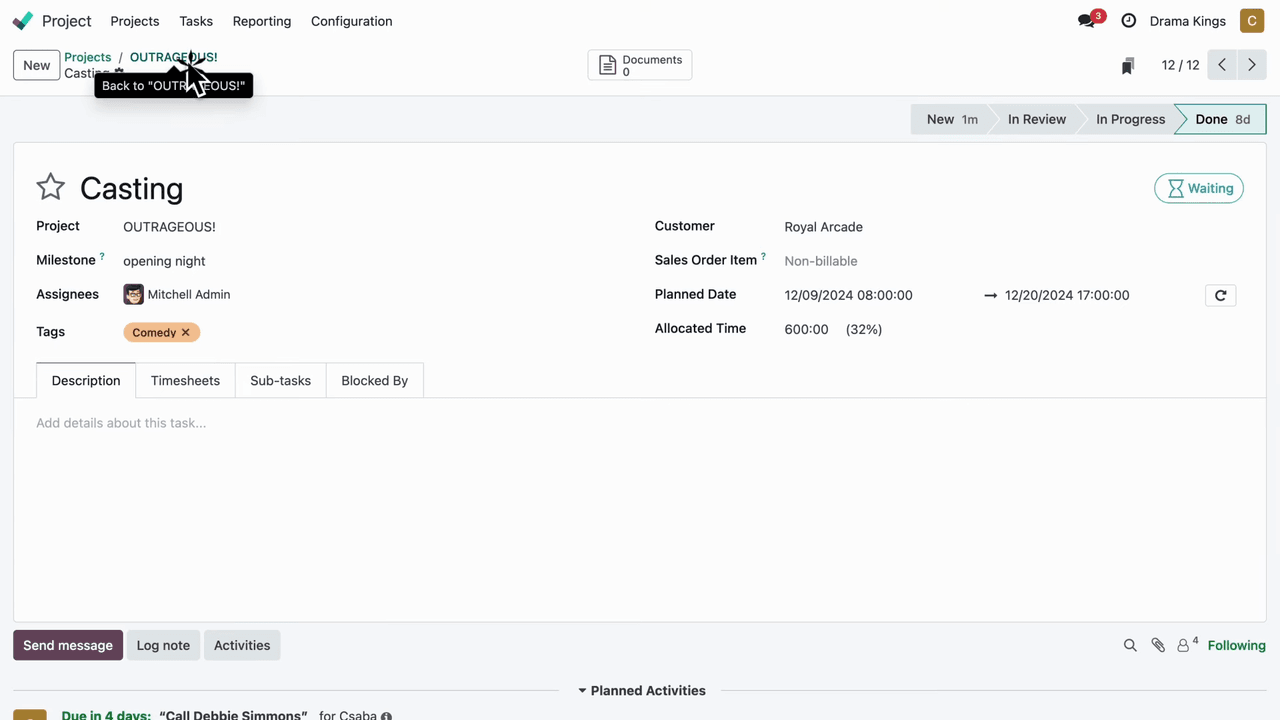Collapse the Planned Activities section
The image size is (1280, 720).
click(x=641, y=691)
